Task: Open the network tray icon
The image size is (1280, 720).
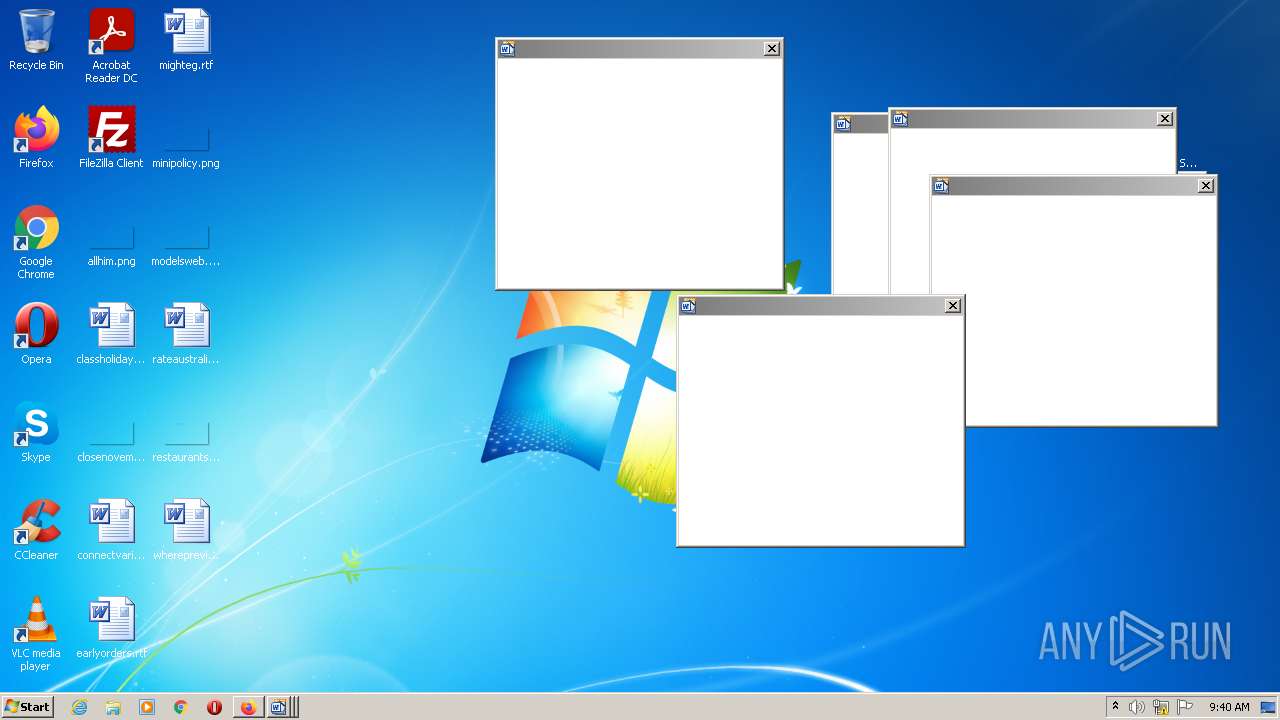Action: tap(1161, 707)
